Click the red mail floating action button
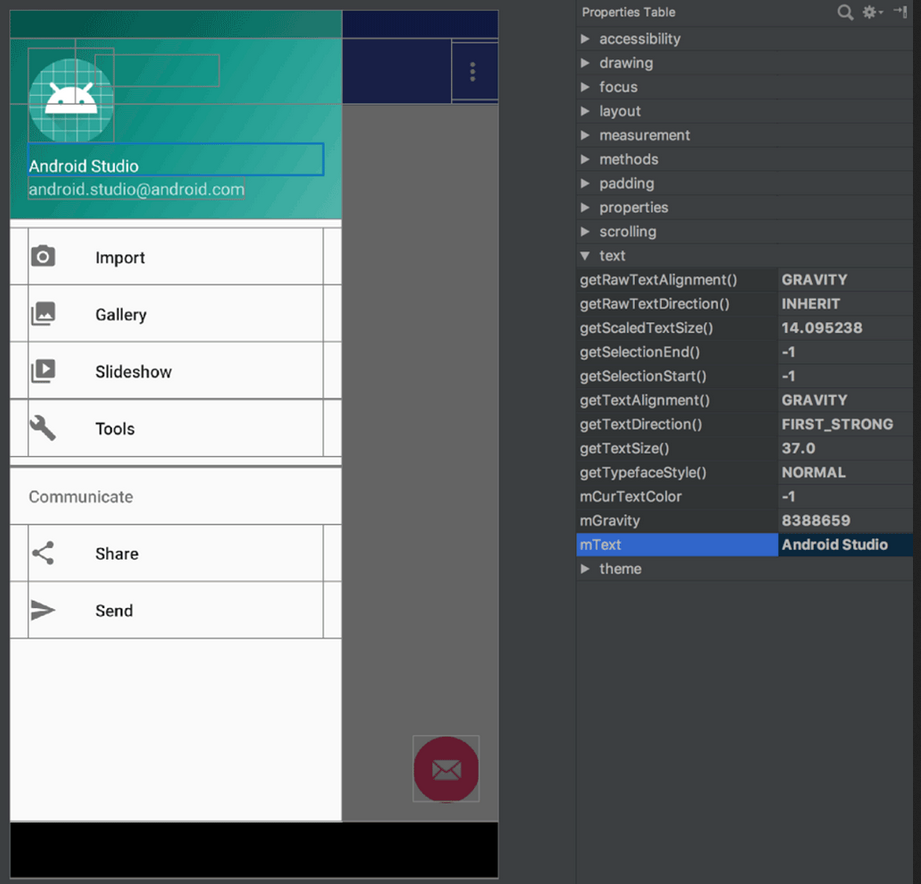This screenshot has width=921, height=884. (446, 769)
